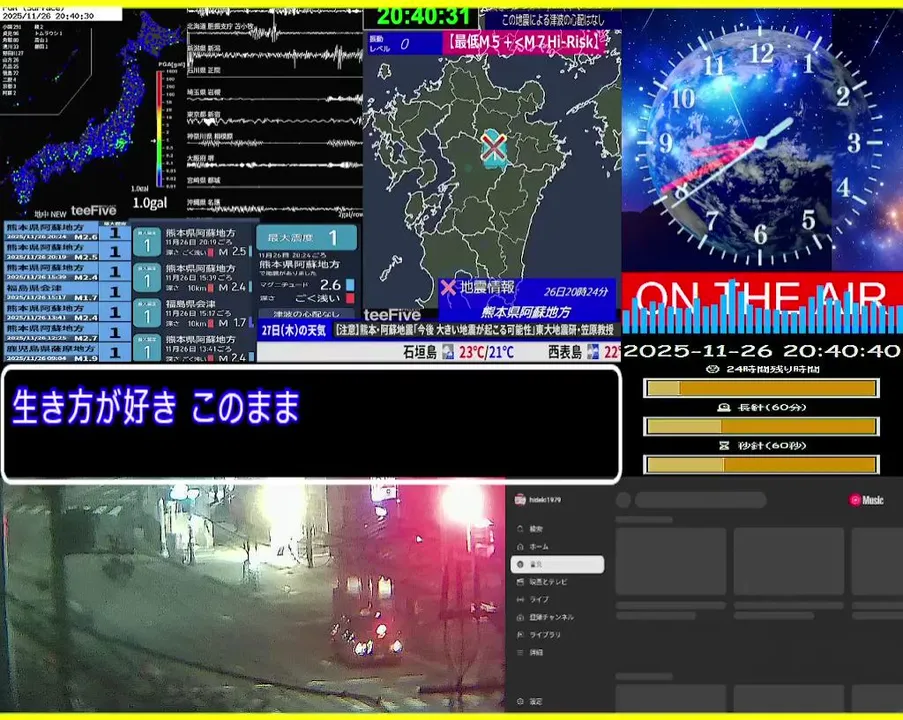Click the 秒針(60秒) progress bar

pos(761,464)
